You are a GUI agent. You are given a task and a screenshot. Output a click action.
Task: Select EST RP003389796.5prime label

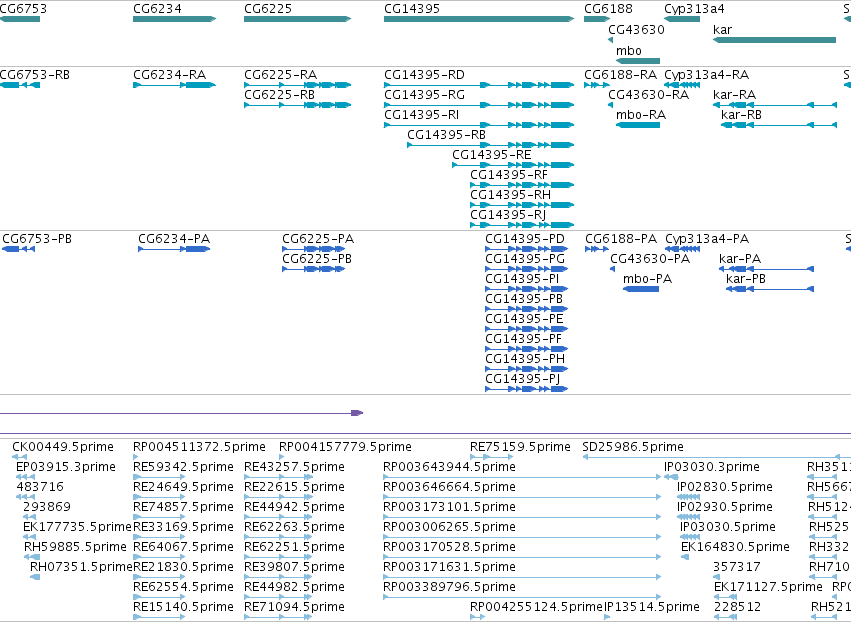coord(449,587)
